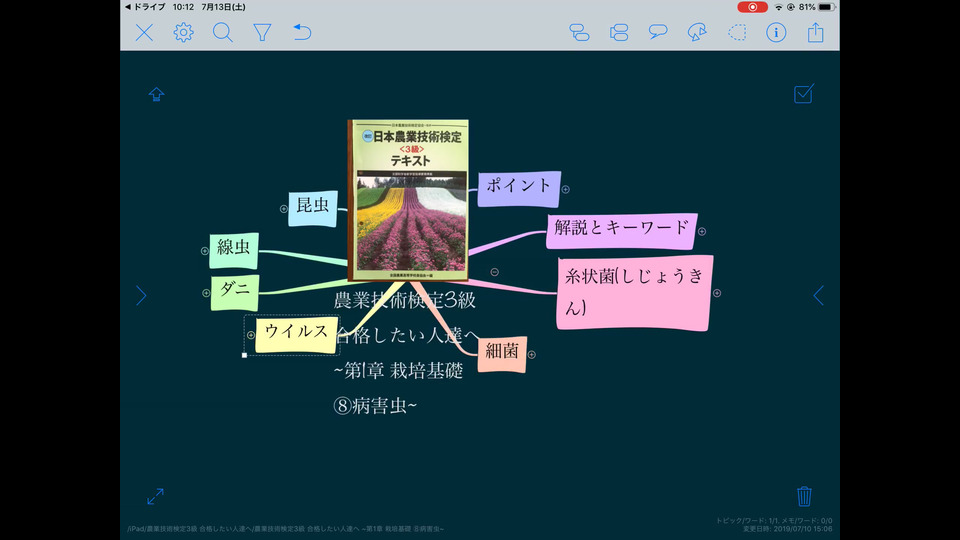
Task: Select the 解説とキーワード topic node
Action: [621, 231]
